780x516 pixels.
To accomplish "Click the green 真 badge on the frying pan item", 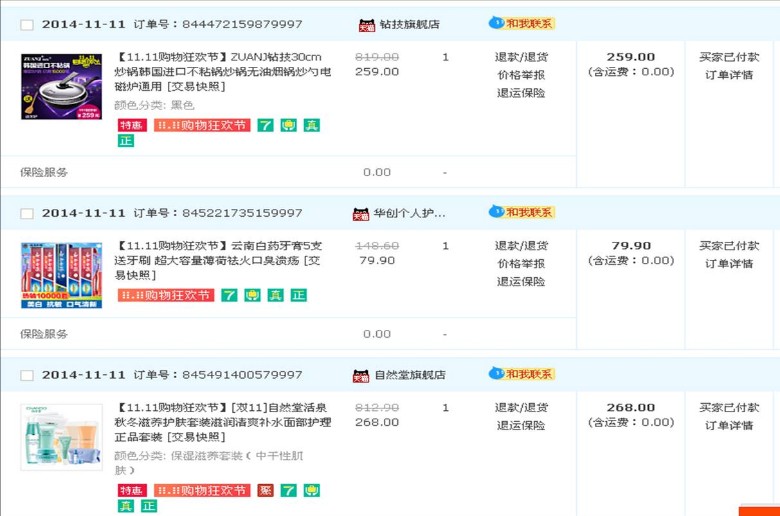I will coord(312,125).
